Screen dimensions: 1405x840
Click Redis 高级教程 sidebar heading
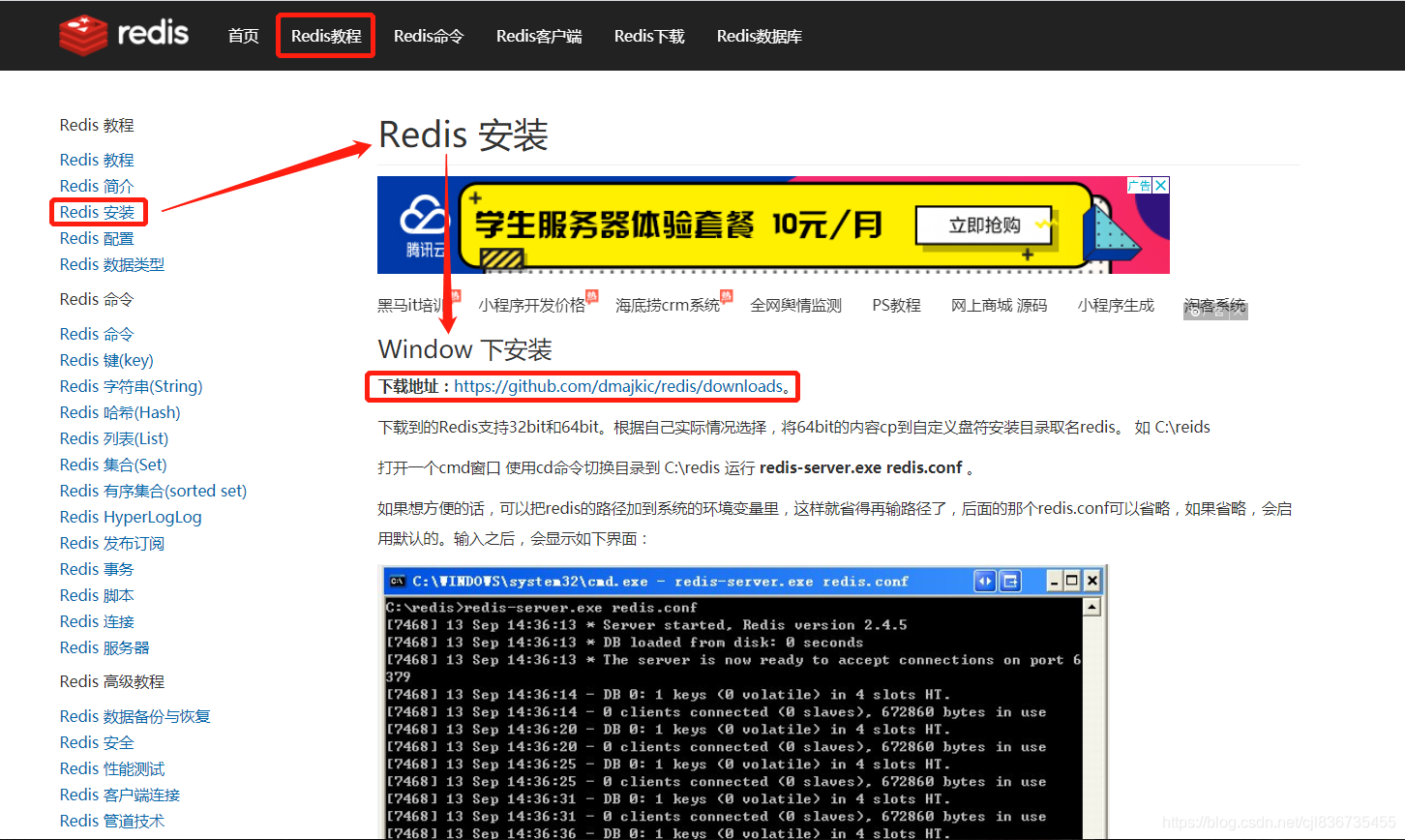(112, 681)
